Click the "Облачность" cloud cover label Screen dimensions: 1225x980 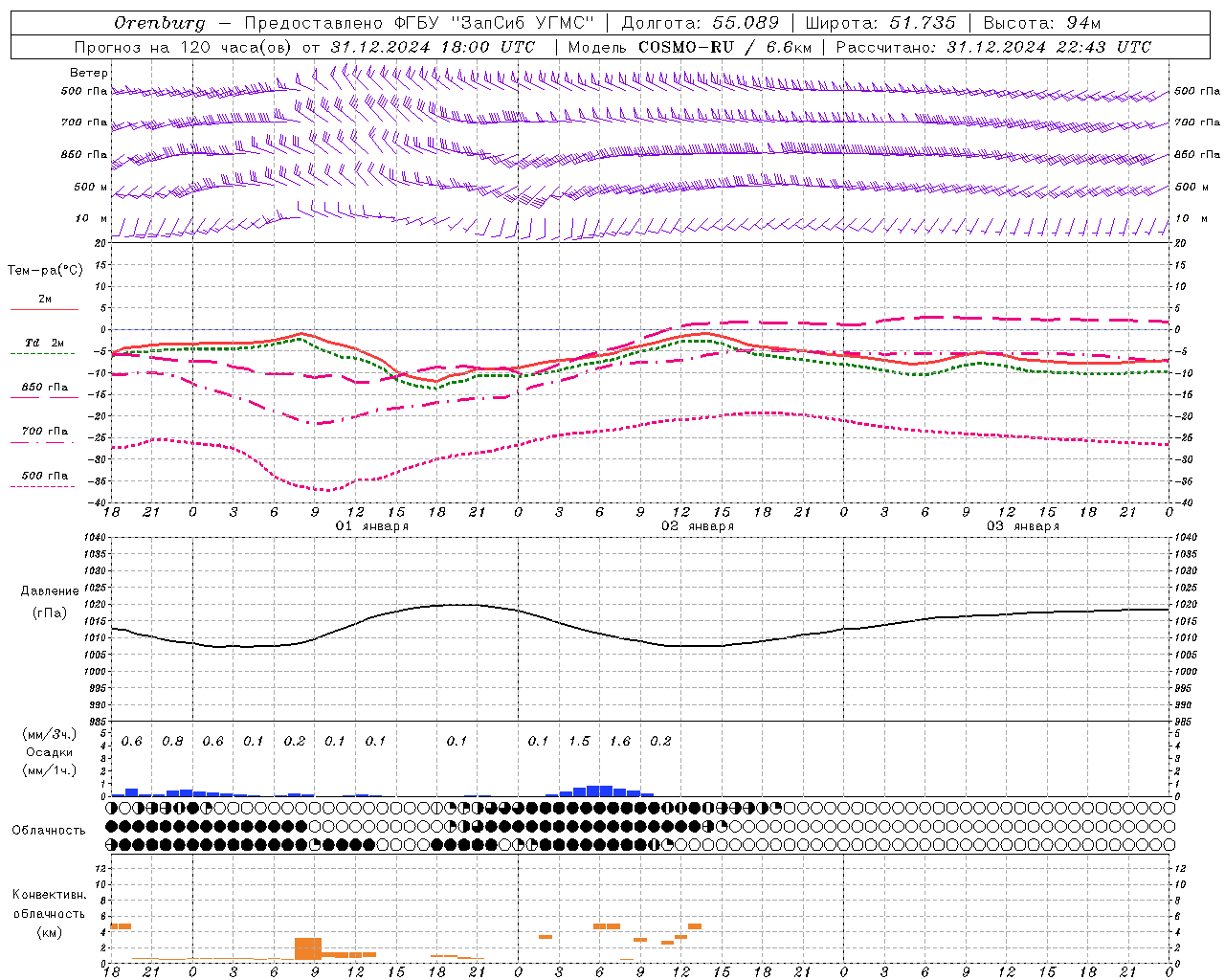click(49, 830)
